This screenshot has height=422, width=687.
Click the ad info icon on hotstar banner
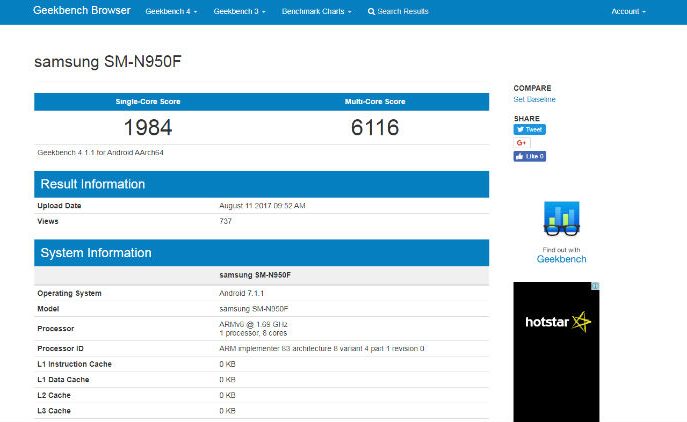596,286
